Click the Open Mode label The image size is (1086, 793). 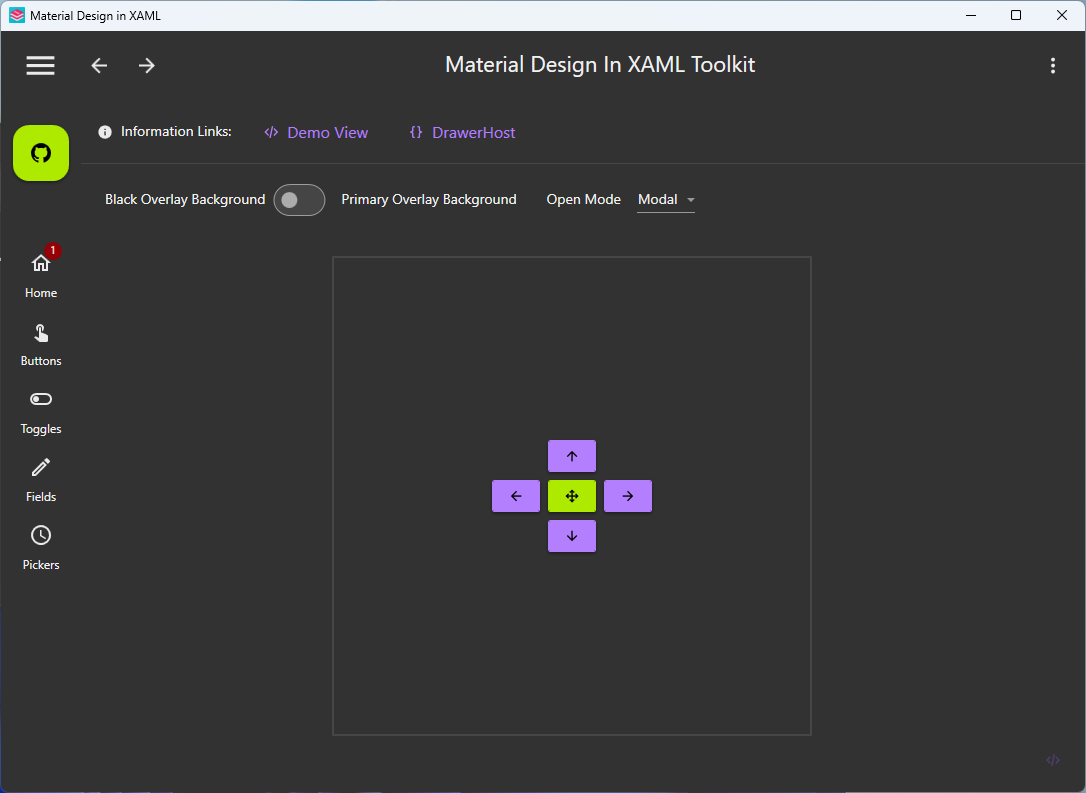(x=583, y=199)
